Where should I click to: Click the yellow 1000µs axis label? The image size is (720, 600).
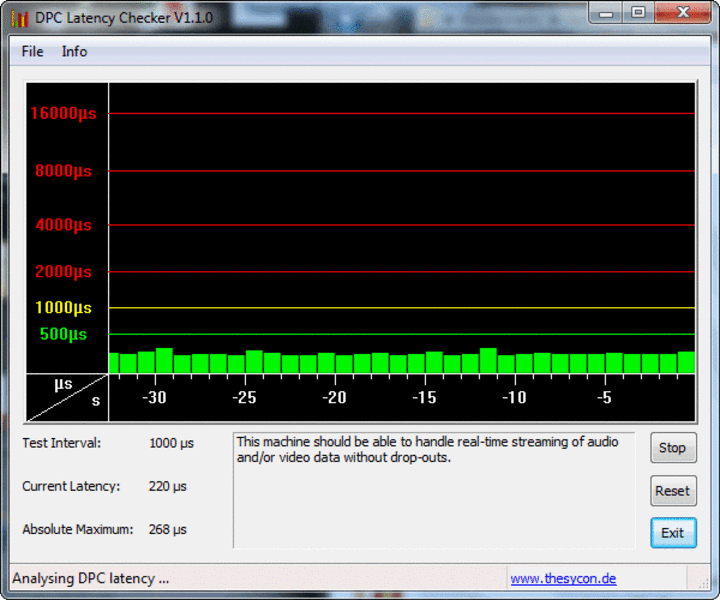click(63, 307)
